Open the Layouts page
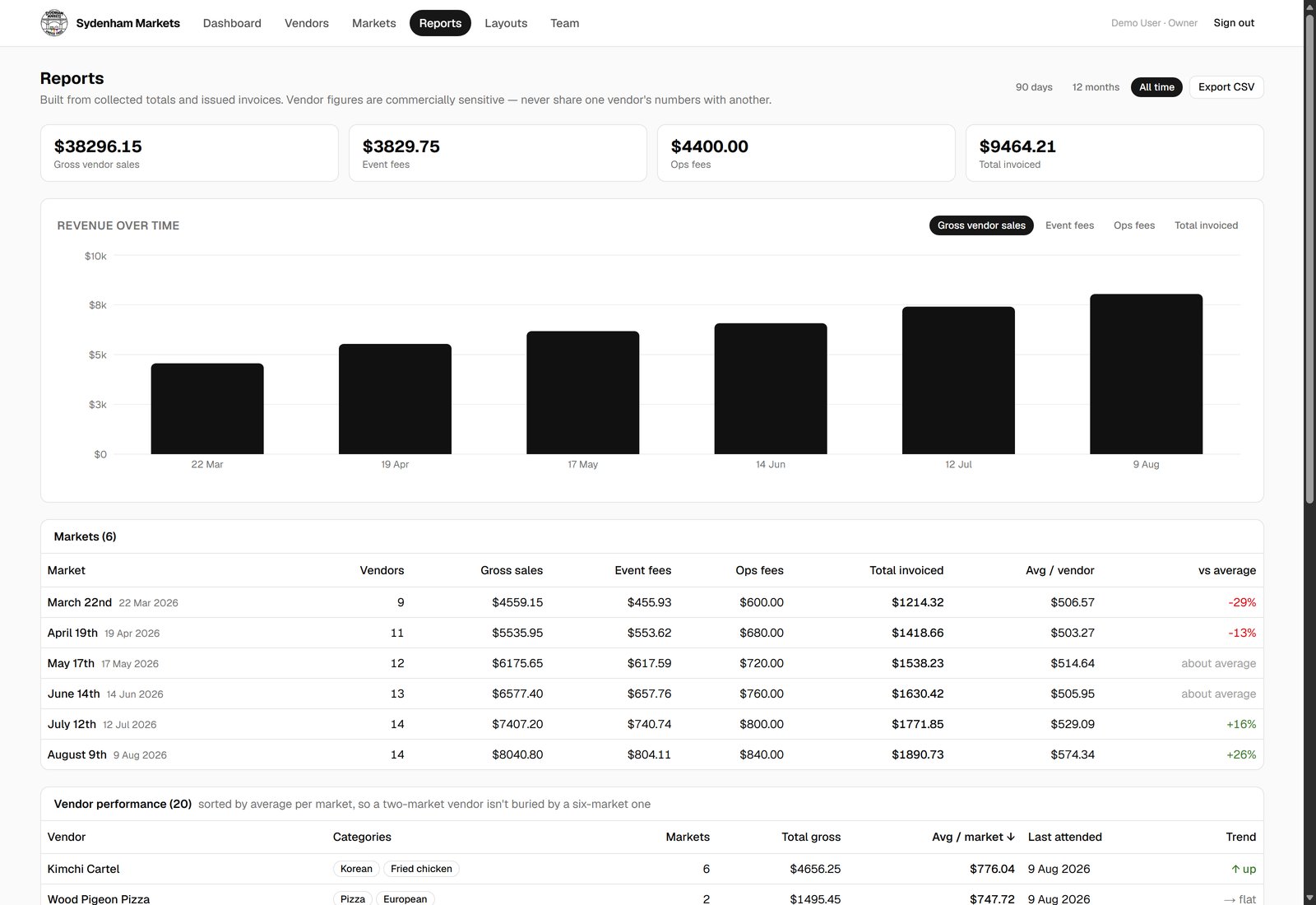Screen dimensions: 1316x905 click(x=506, y=23)
